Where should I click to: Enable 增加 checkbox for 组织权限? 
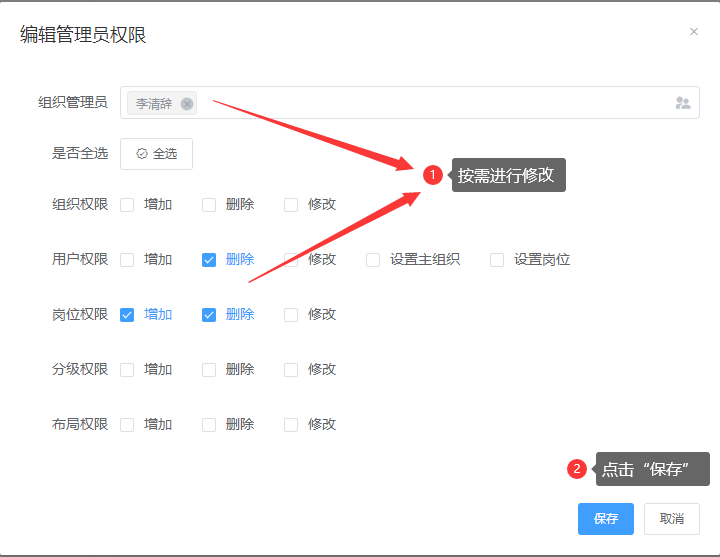[127, 205]
